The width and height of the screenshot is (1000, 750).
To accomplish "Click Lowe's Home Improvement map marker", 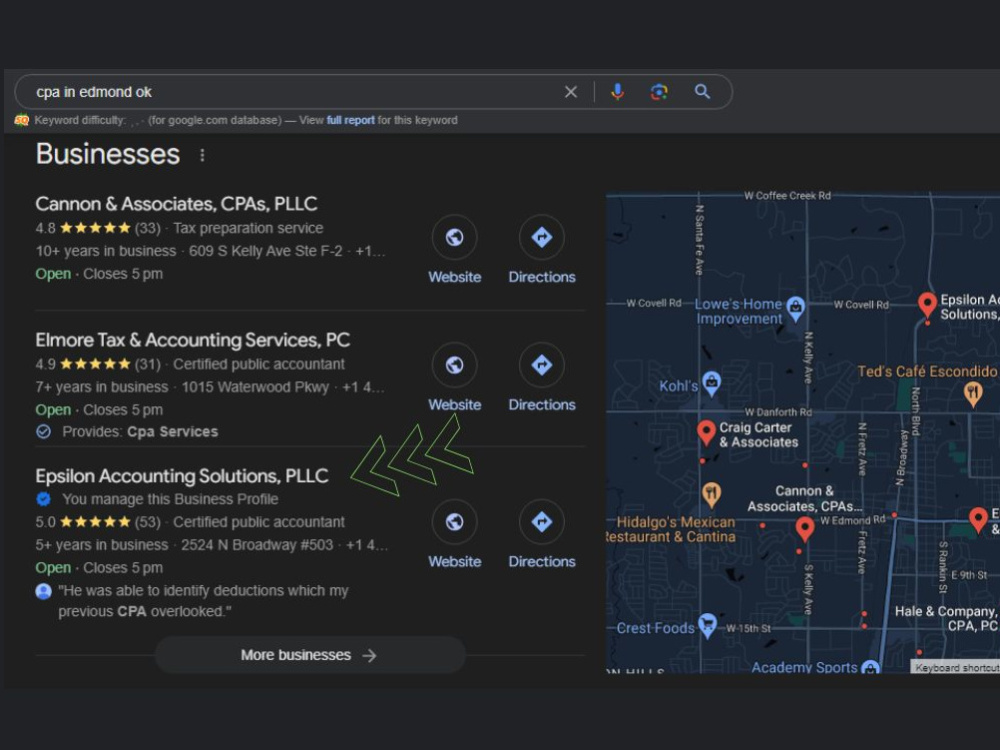I will tap(795, 308).
